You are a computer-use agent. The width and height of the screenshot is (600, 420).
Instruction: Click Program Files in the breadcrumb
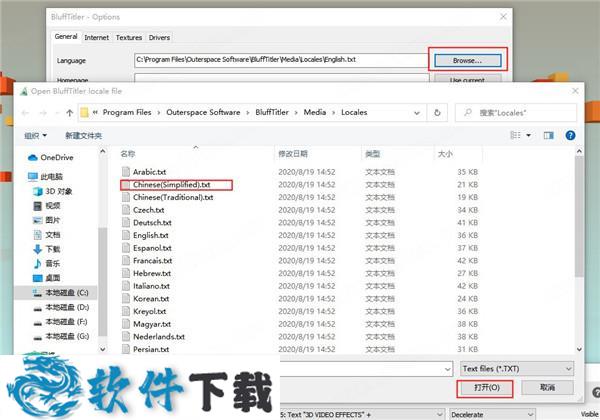click(127, 112)
